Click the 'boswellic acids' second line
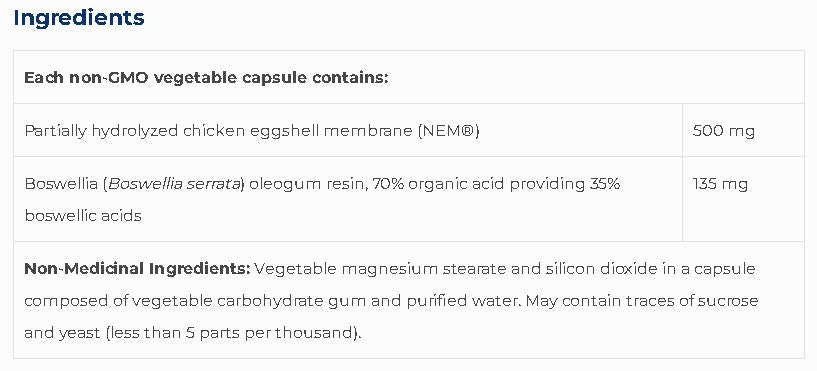This screenshot has width=817, height=371. pyautogui.click(x=83, y=215)
